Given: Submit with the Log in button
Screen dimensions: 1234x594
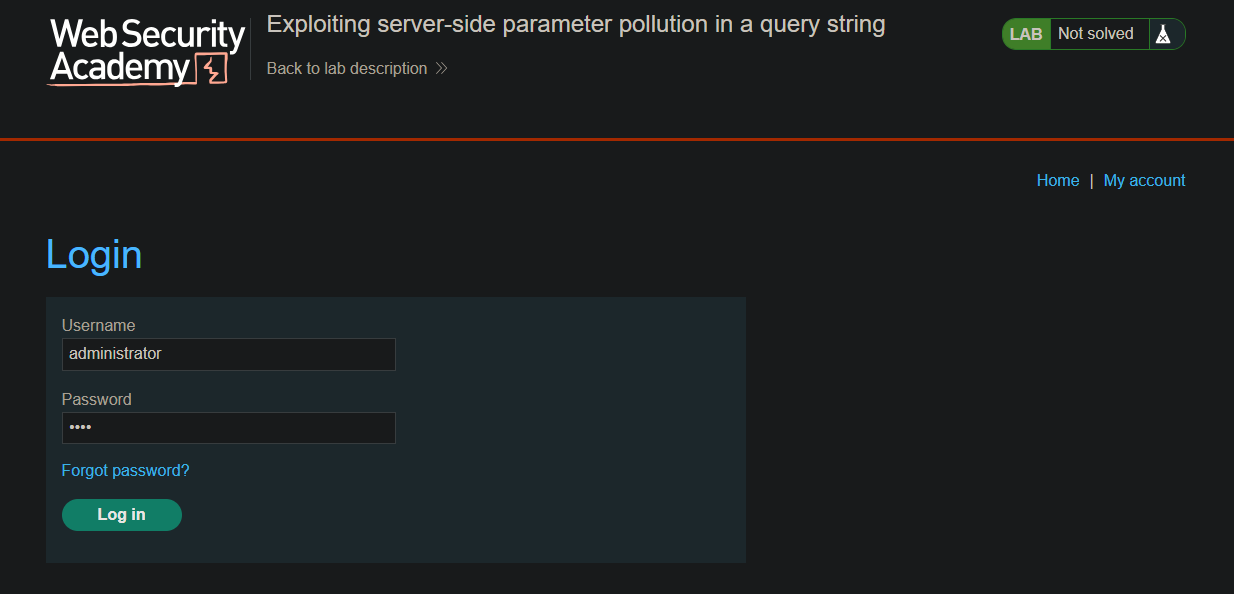Looking at the screenshot, I should 122,515.
